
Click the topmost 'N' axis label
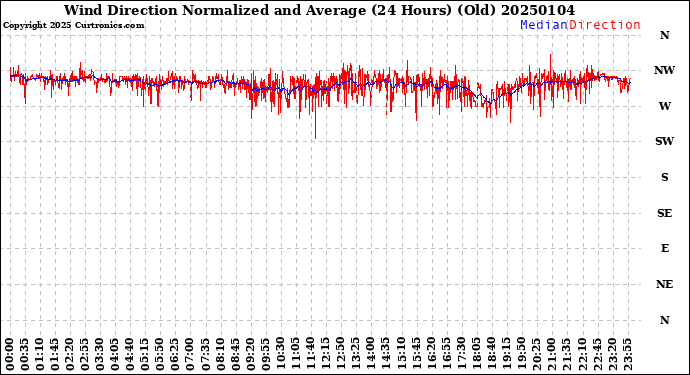664,35
